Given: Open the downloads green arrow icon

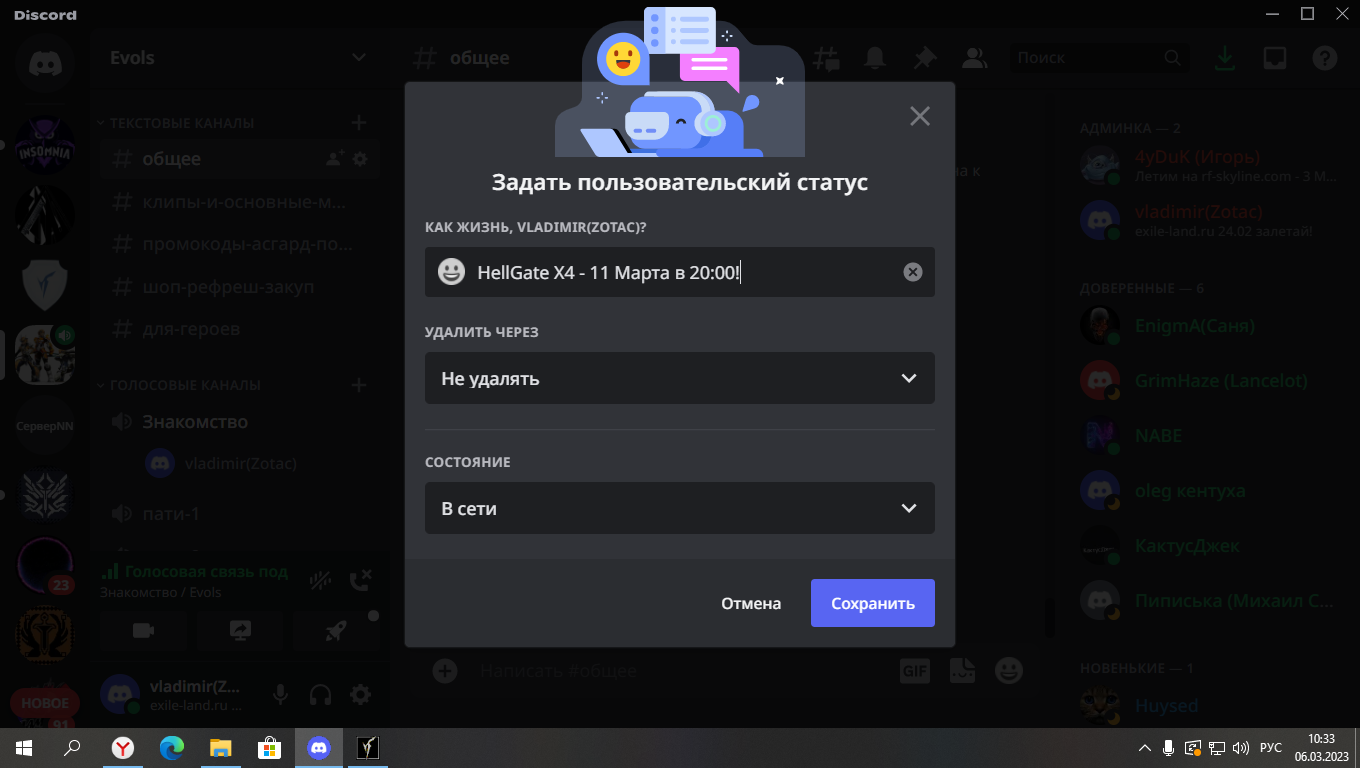Looking at the screenshot, I should 1224,58.
